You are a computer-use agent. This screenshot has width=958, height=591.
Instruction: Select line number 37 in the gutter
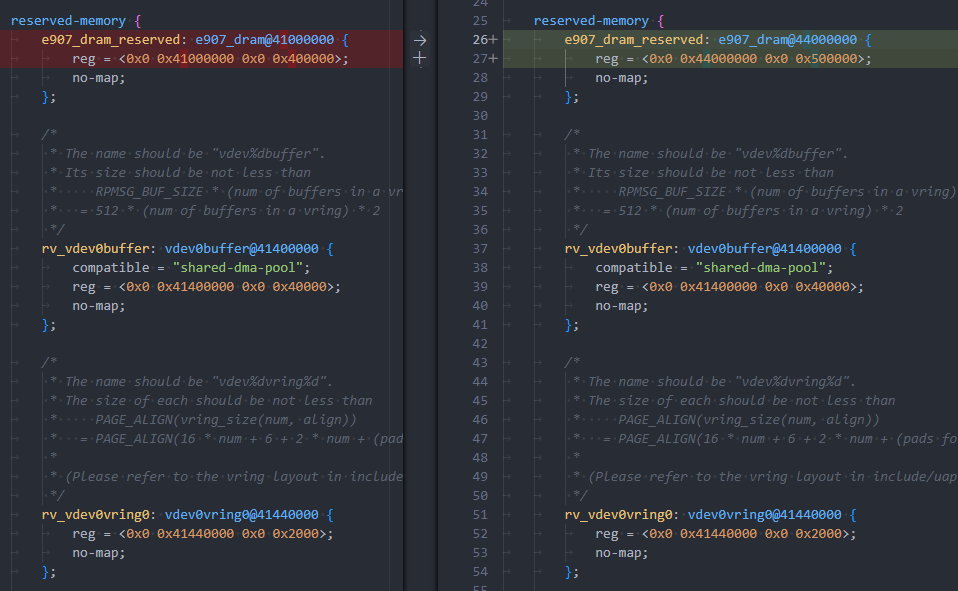pyautogui.click(x=479, y=249)
